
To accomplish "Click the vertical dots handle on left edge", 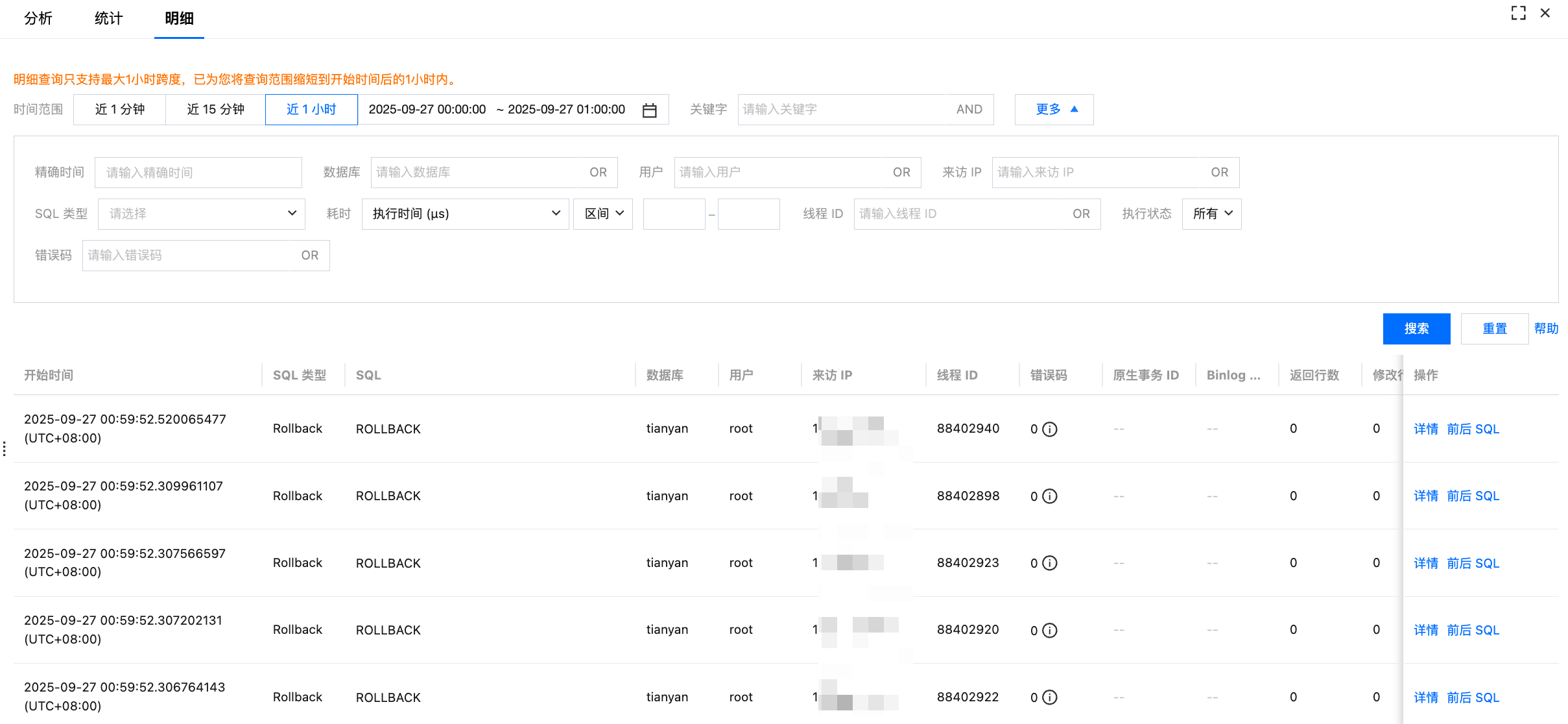I will [5, 448].
